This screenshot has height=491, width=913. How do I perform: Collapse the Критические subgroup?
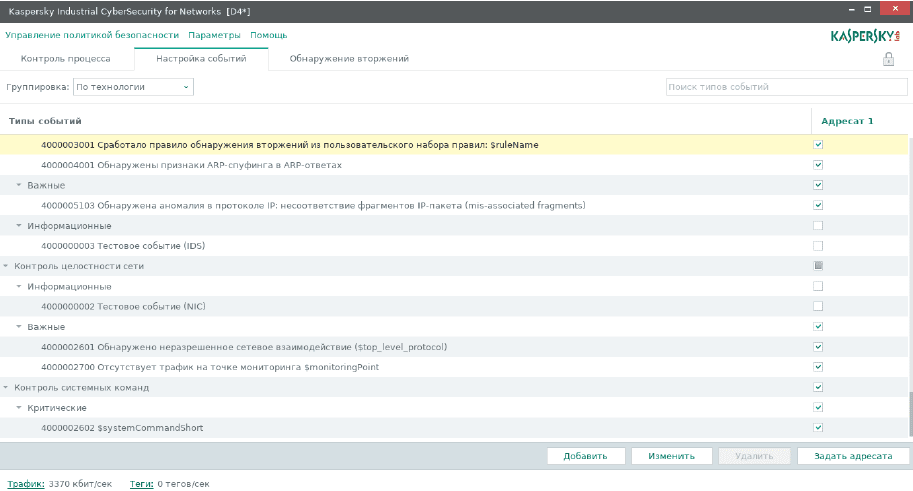click(19, 408)
